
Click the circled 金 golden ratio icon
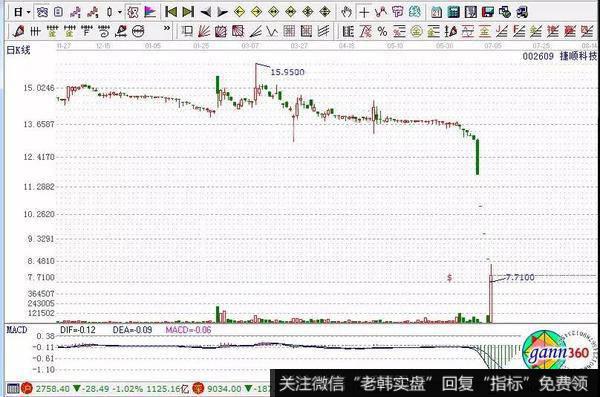click(x=416, y=31)
